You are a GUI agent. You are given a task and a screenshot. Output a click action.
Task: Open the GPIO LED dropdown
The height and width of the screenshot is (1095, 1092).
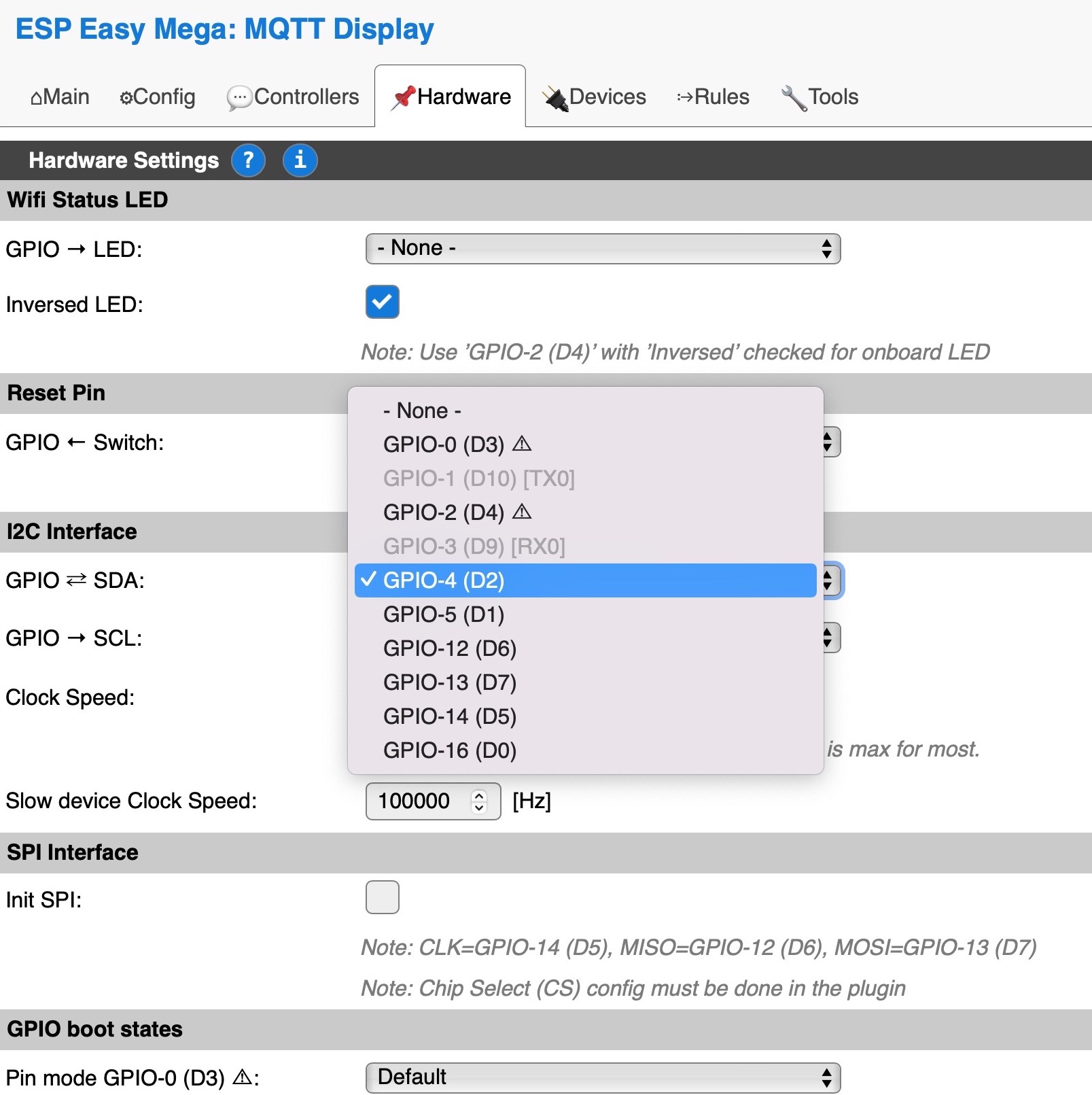[603, 249]
